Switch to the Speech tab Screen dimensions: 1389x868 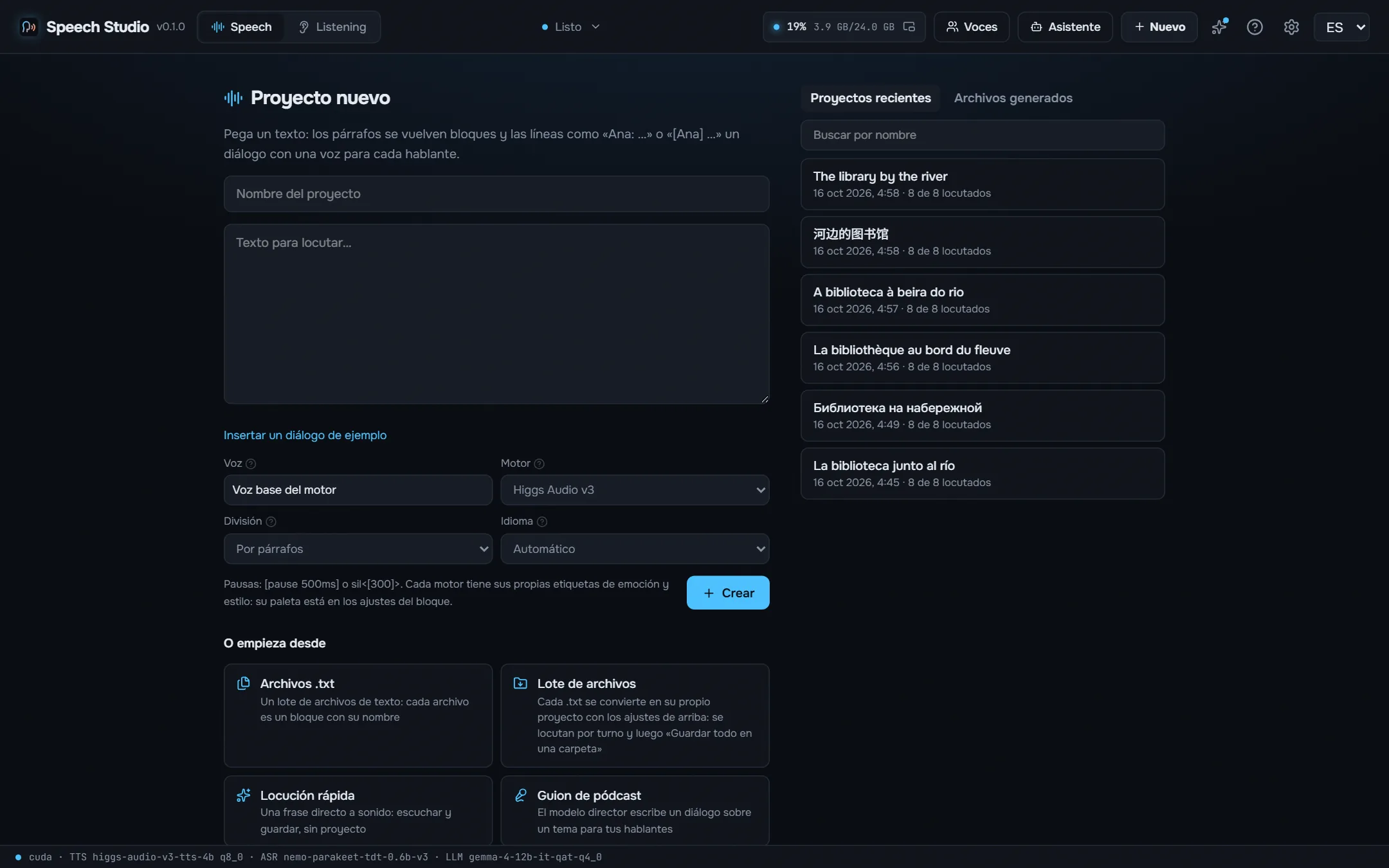(241, 27)
